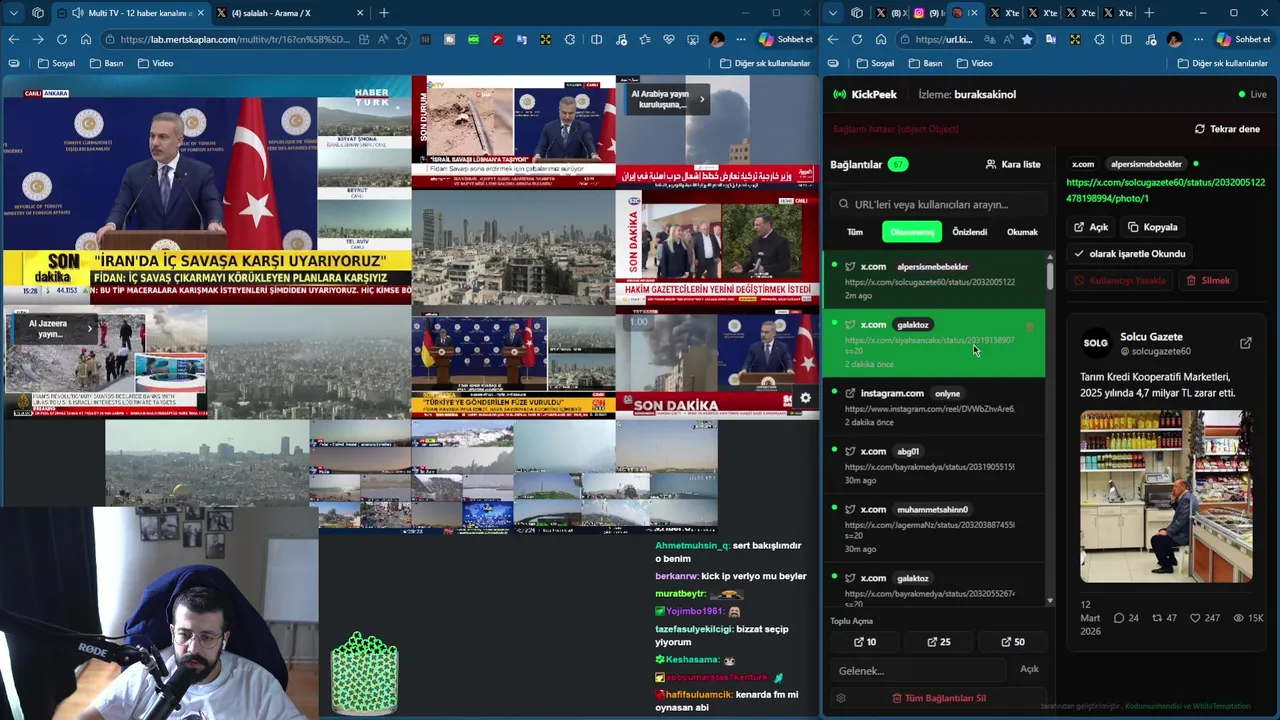Open the Video bookmarks folder in the left window
Viewport: 1280px width, 720px height.
click(155, 63)
